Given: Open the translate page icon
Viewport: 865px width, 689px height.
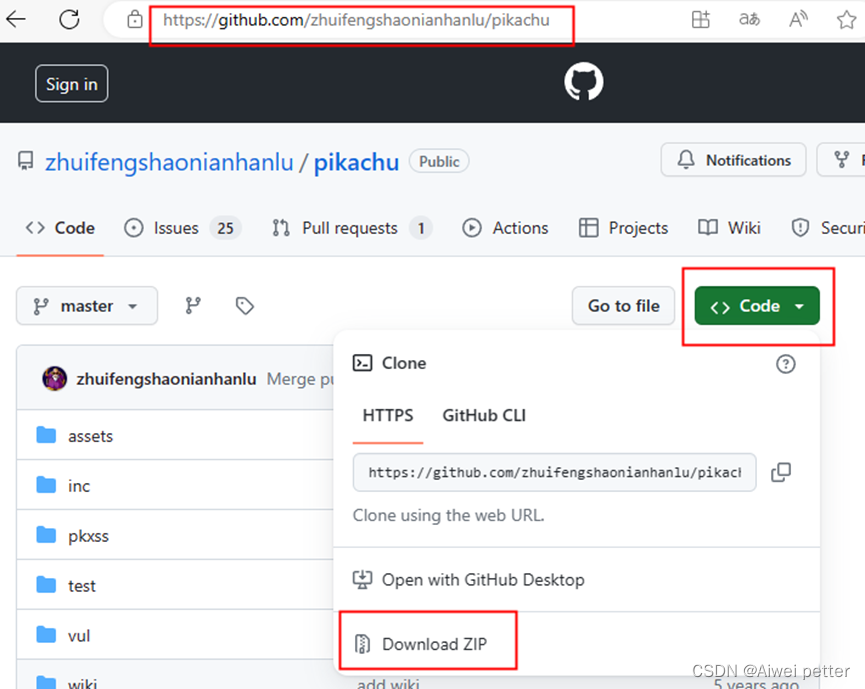Looking at the screenshot, I should coord(749,19).
